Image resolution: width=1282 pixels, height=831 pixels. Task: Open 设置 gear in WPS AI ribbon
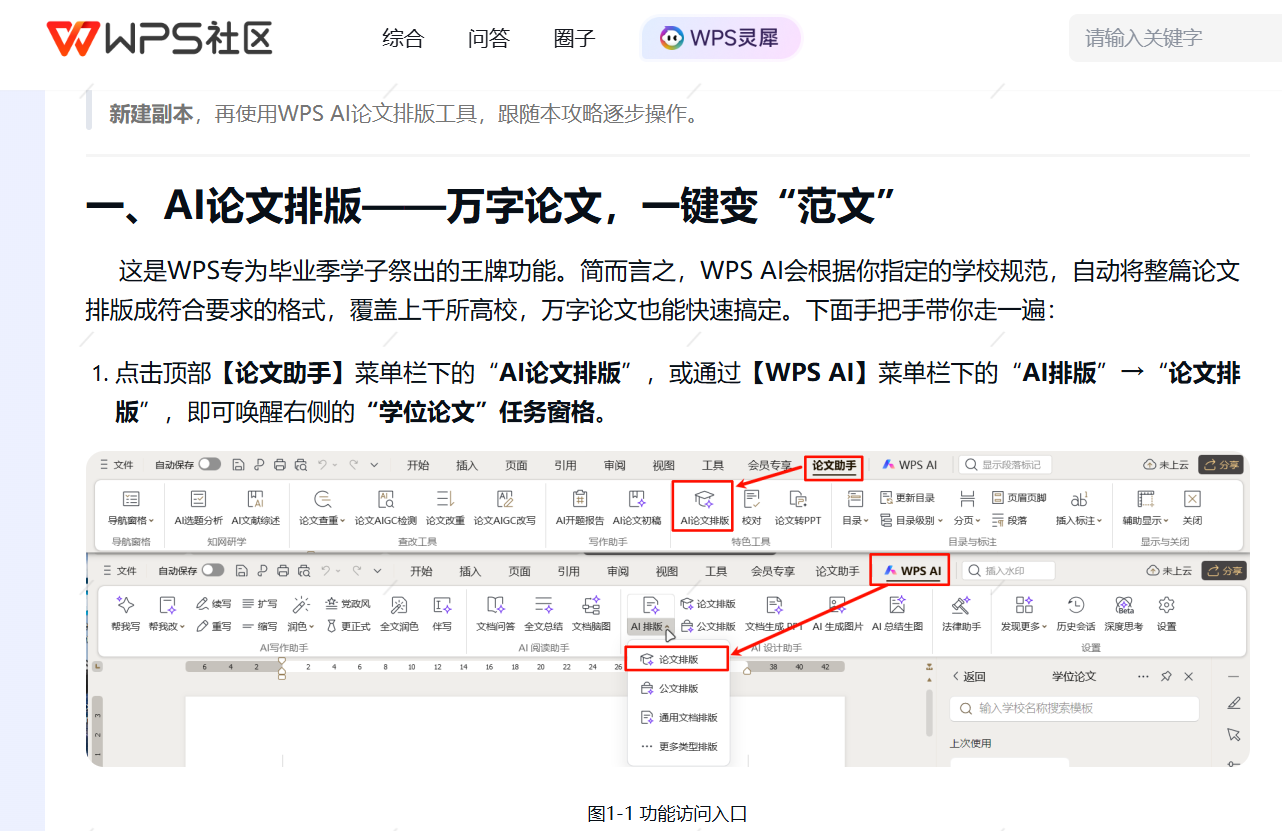1166,613
